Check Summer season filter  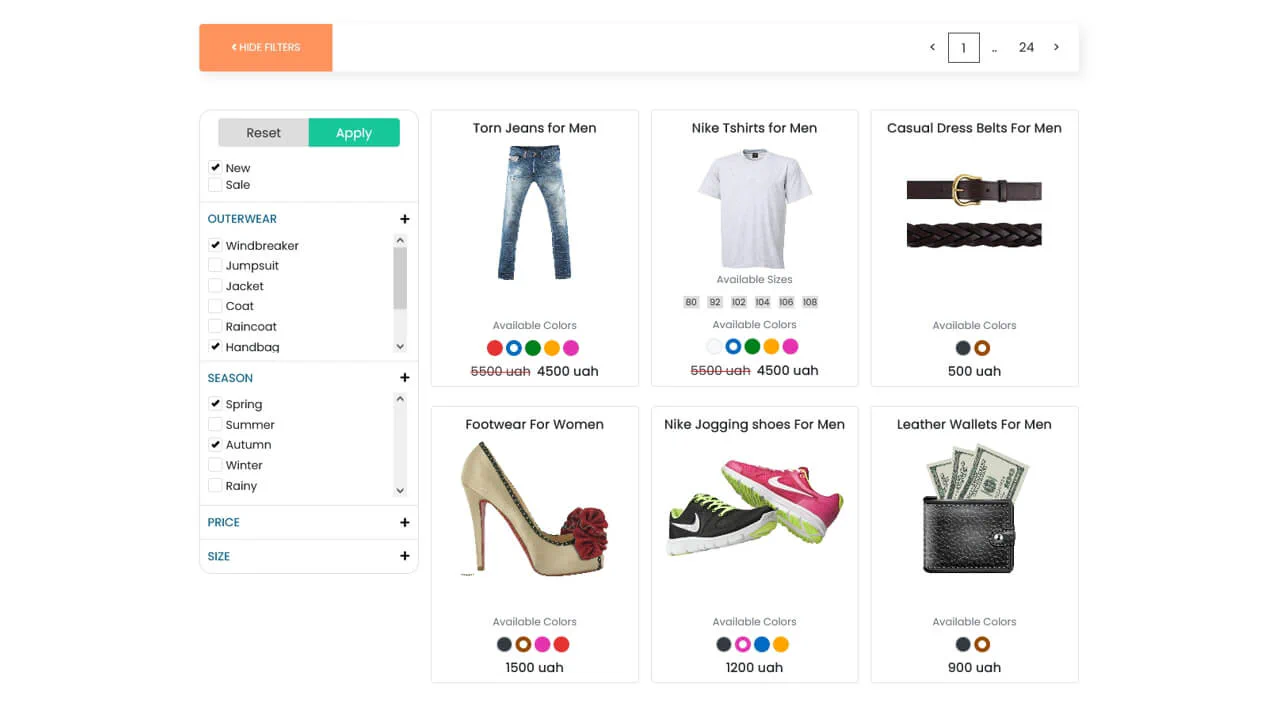tap(215, 424)
